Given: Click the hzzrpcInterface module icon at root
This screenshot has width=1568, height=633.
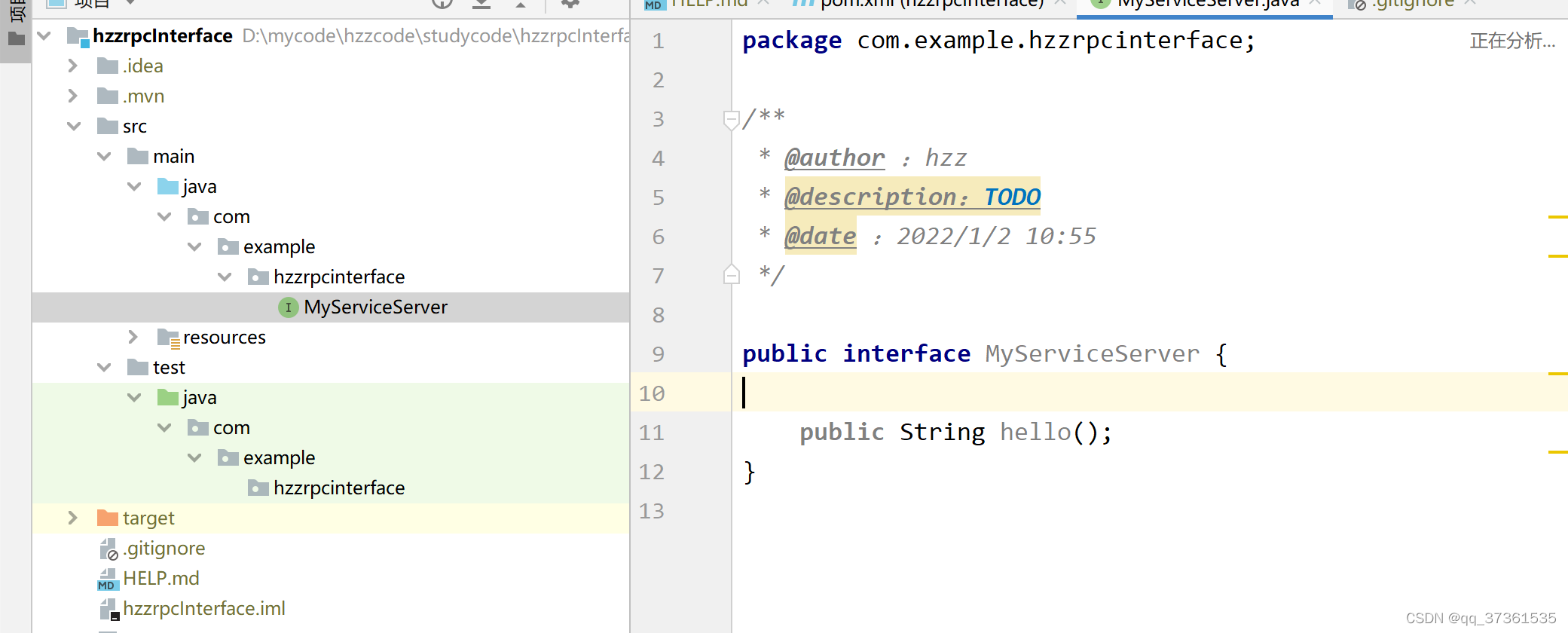Looking at the screenshot, I should pyautogui.click(x=78, y=36).
